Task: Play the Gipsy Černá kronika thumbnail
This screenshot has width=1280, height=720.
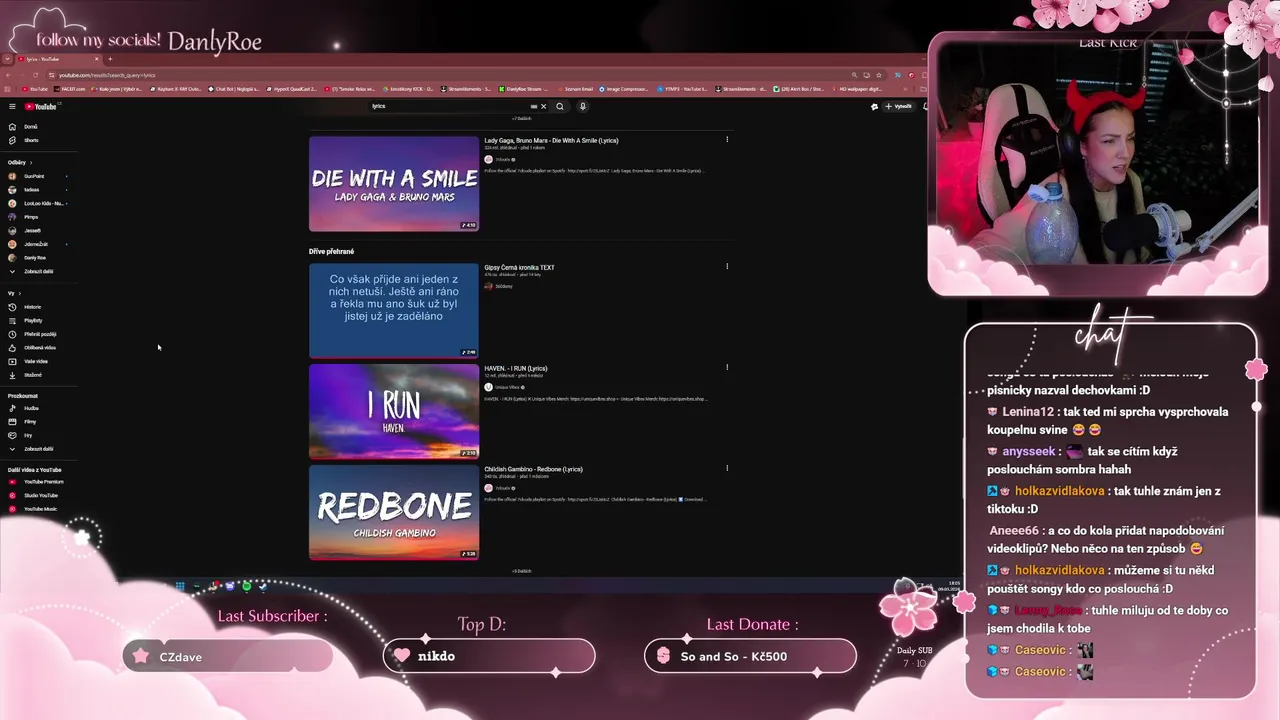Action: tap(394, 310)
